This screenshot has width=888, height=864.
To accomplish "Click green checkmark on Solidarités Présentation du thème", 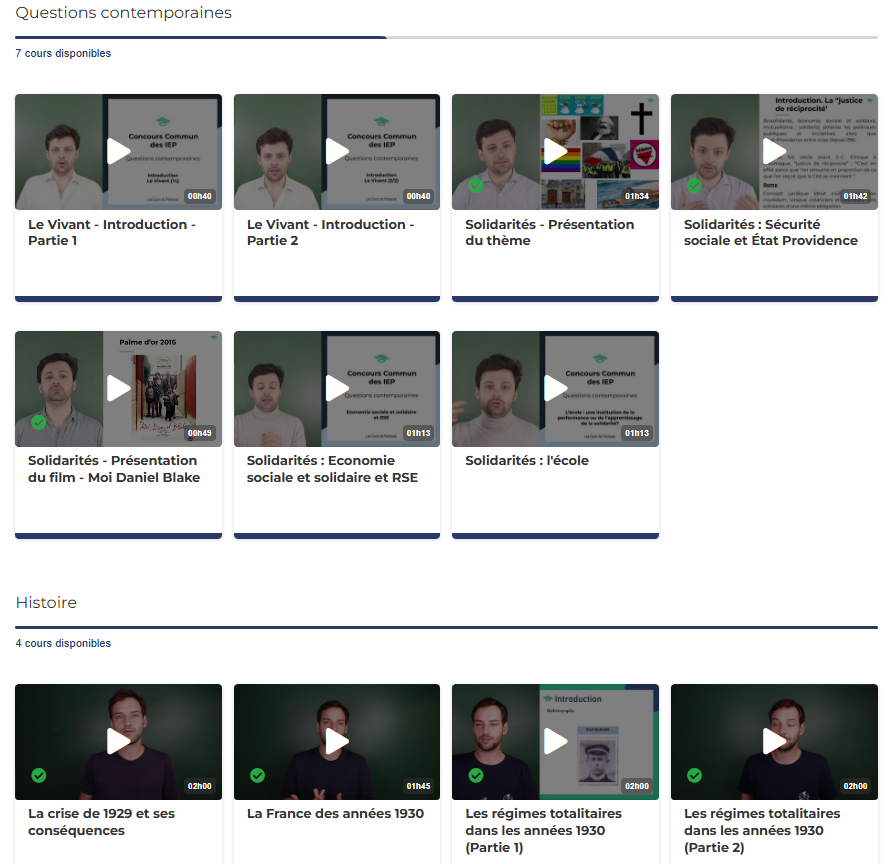I will [476, 186].
